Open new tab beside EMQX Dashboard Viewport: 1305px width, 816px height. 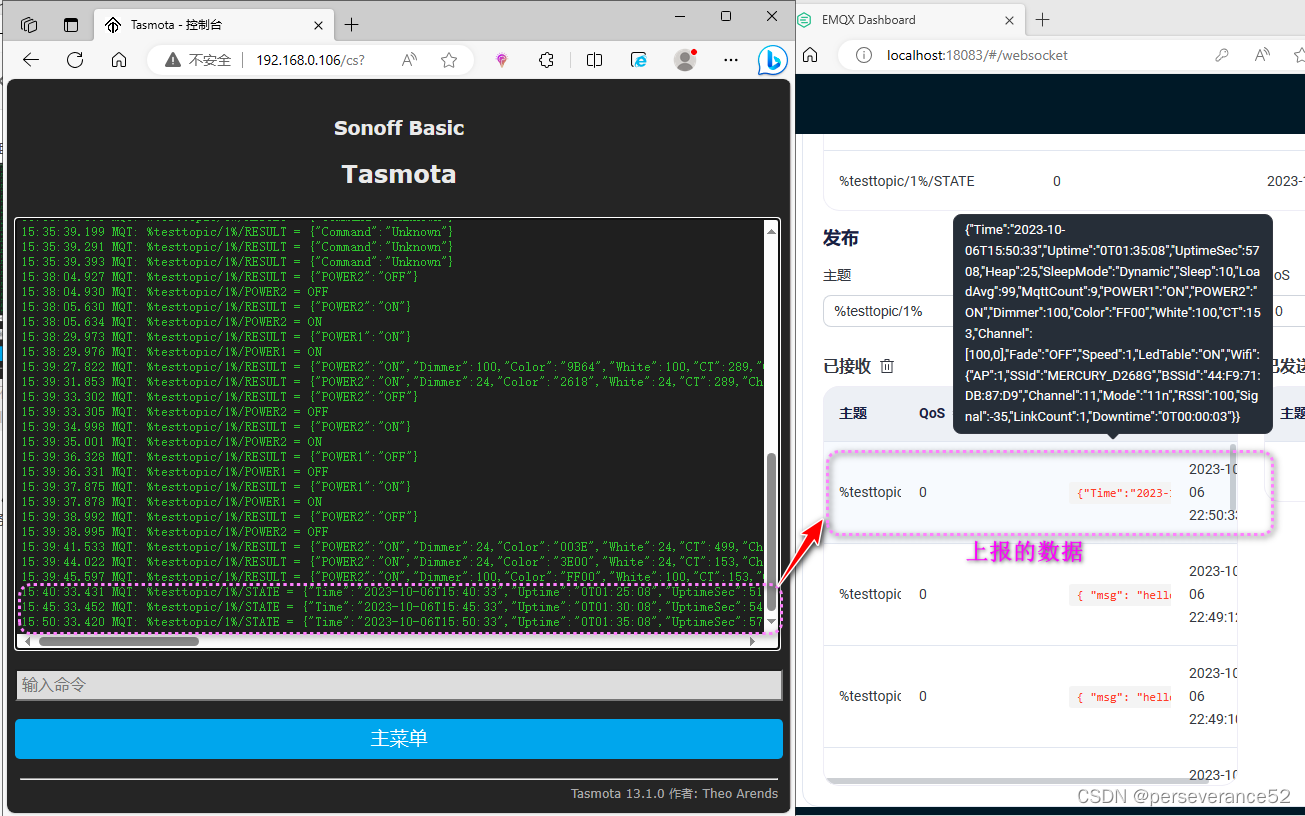click(x=1042, y=19)
